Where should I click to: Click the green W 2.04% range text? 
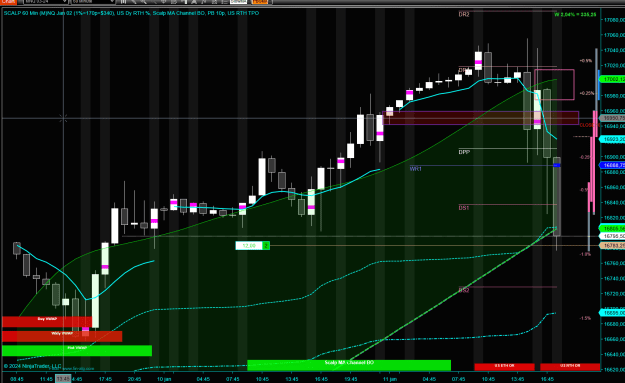[x=575, y=15]
